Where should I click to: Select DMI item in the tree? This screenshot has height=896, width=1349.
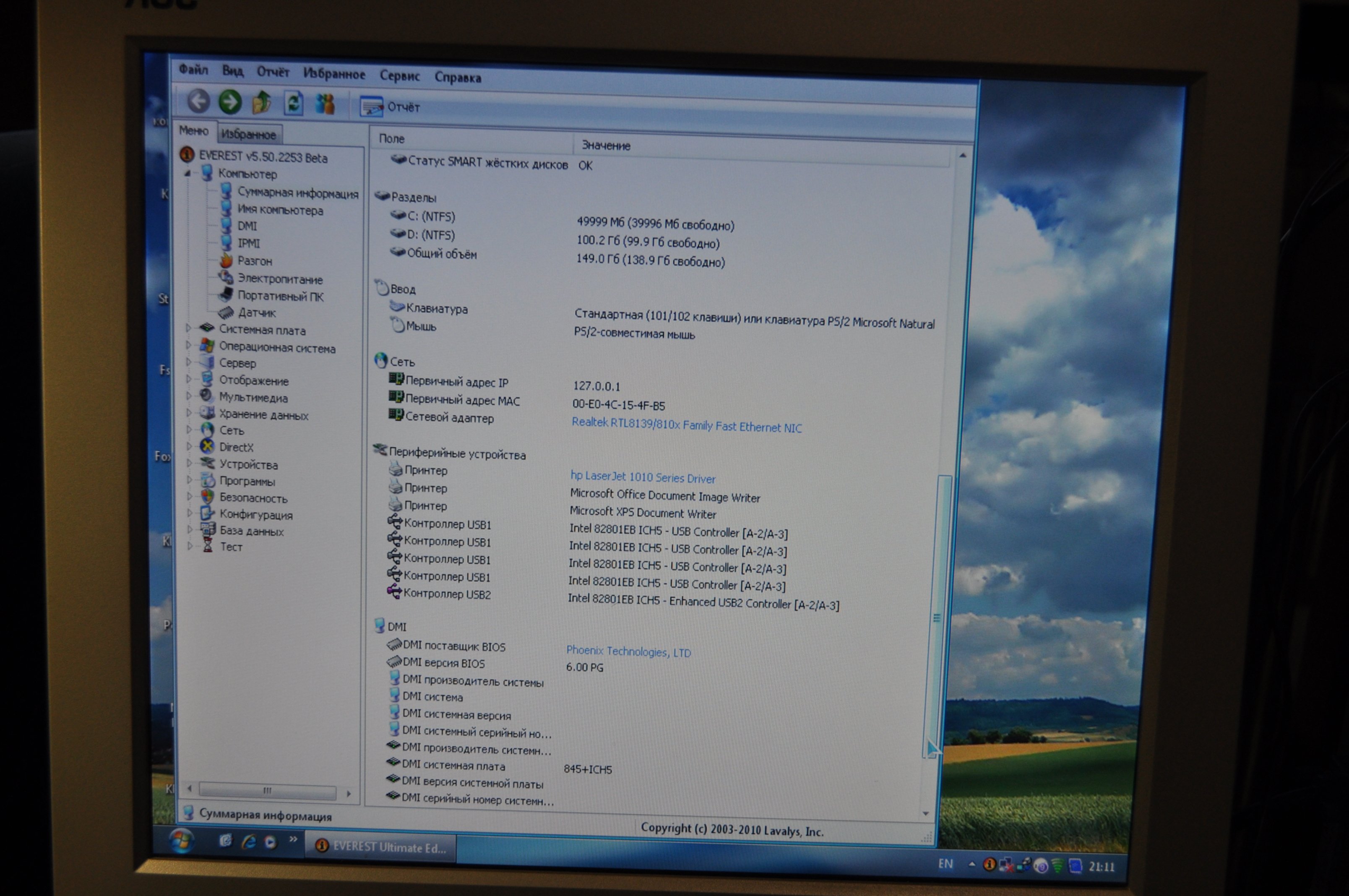(247, 226)
